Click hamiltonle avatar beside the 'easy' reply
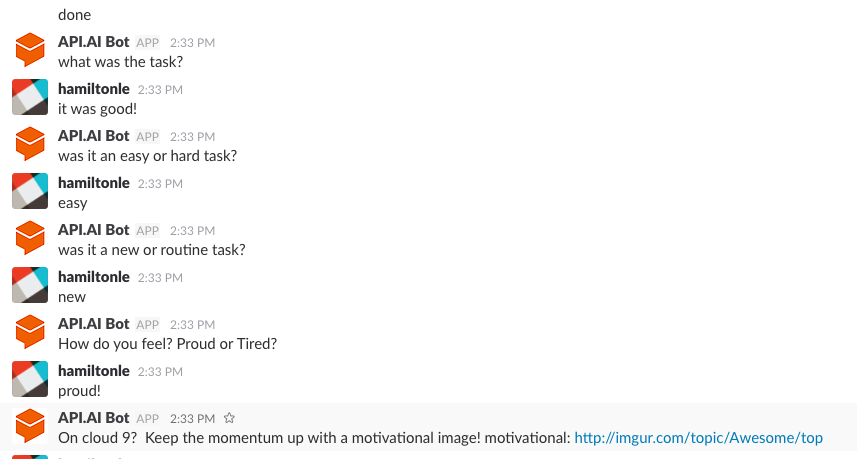Image resolution: width=857 pixels, height=459 pixels. point(30,191)
